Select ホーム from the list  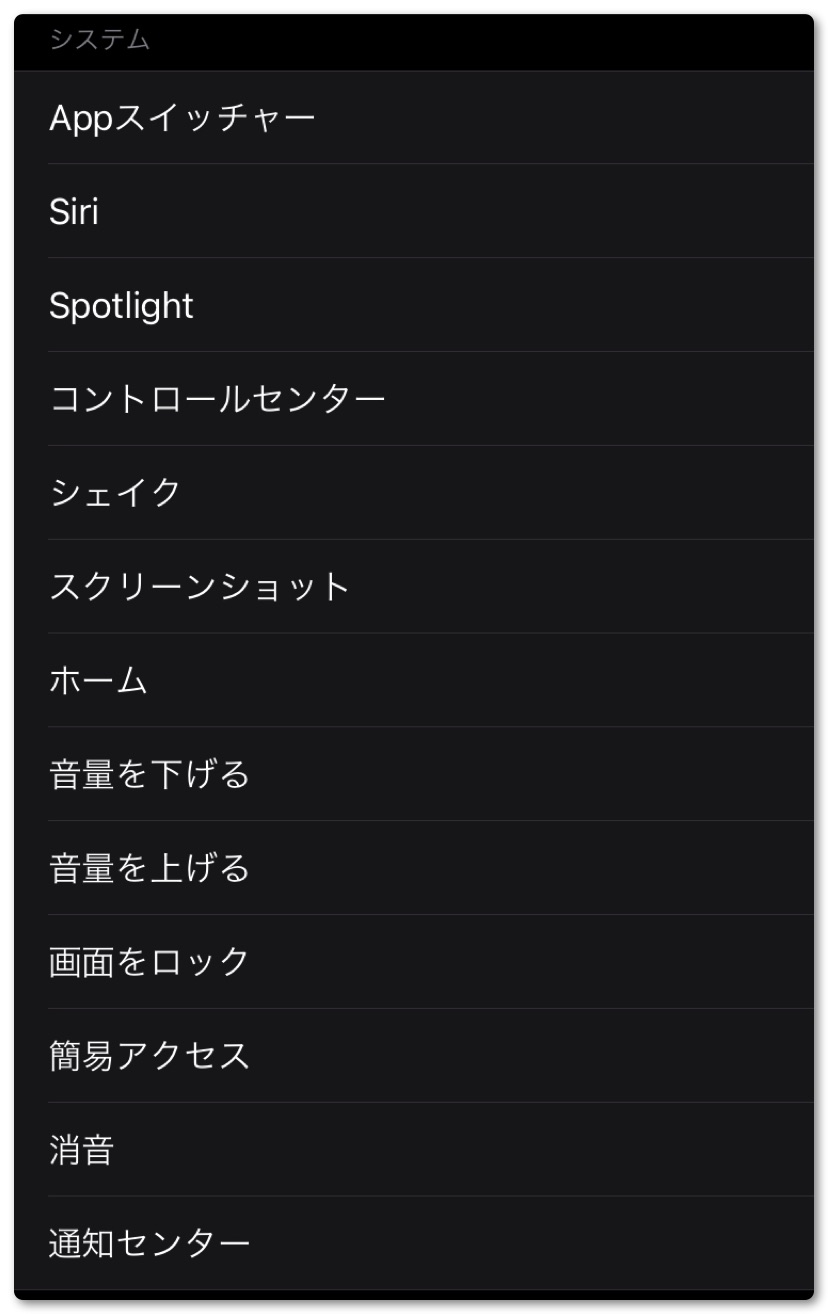(98, 681)
